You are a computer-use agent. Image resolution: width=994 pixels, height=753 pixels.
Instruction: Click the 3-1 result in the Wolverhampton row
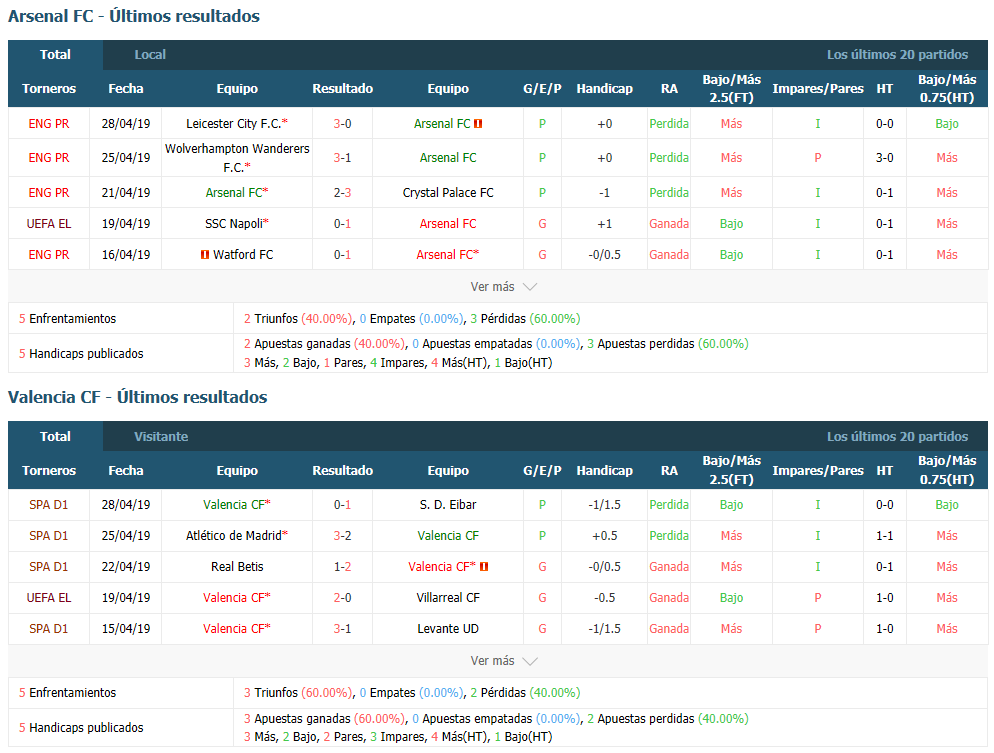342,158
